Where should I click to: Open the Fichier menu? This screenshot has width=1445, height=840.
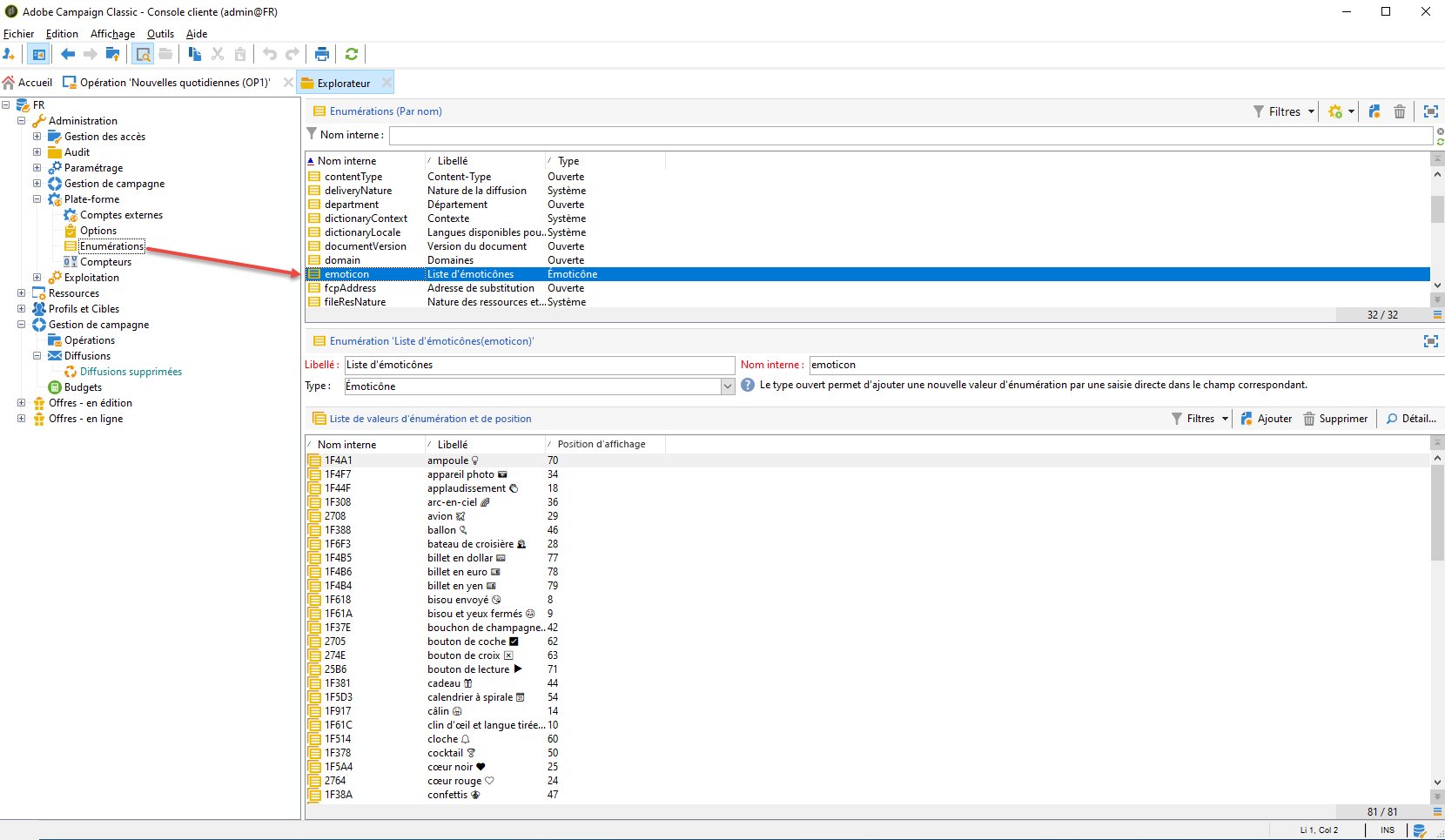point(19,34)
